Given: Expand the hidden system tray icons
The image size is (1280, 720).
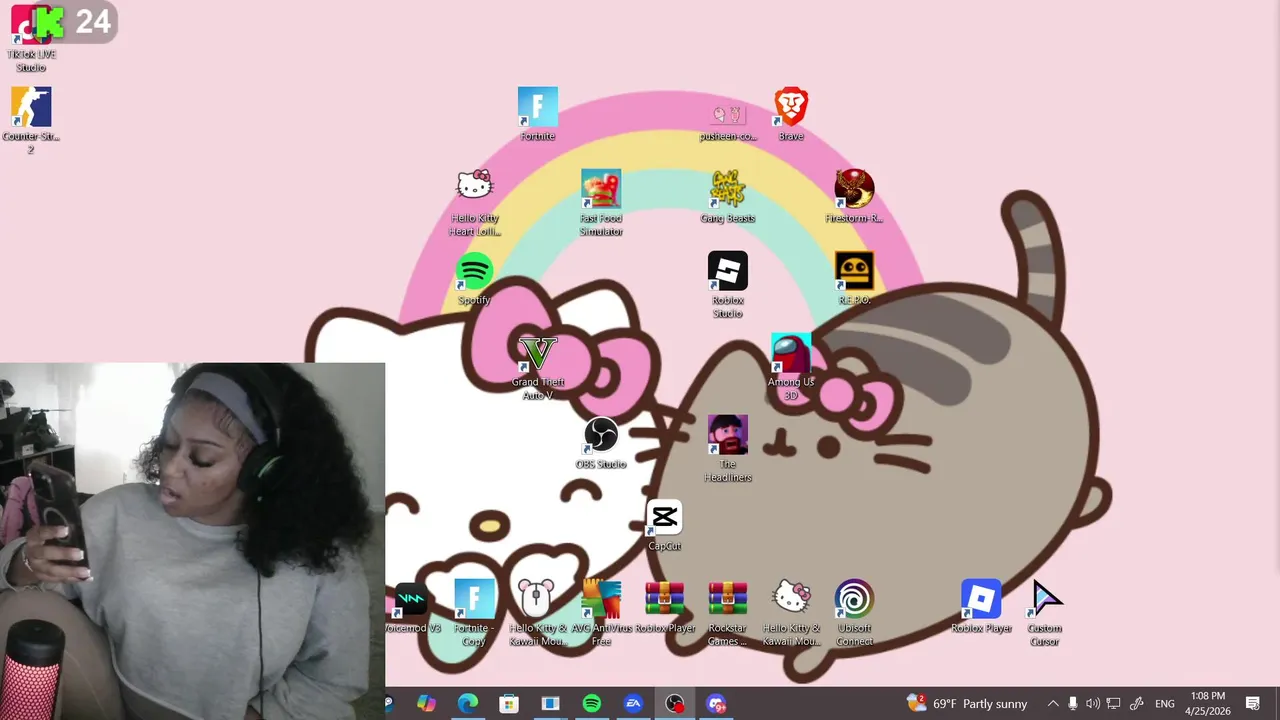Looking at the screenshot, I should click(1053, 704).
